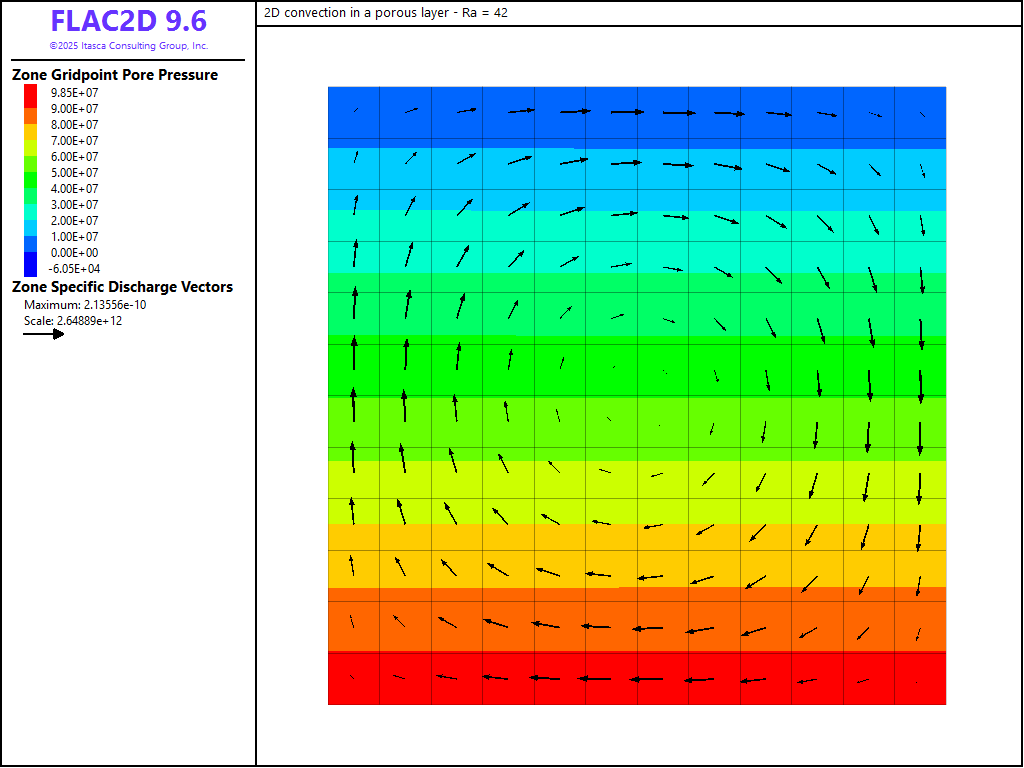Click the -6.05E+04 legend value
1024x768 pixels.
tap(75, 269)
